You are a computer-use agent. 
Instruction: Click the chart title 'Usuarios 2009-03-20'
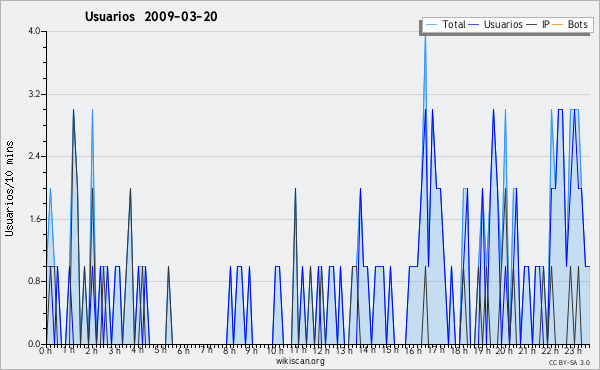tap(151, 17)
